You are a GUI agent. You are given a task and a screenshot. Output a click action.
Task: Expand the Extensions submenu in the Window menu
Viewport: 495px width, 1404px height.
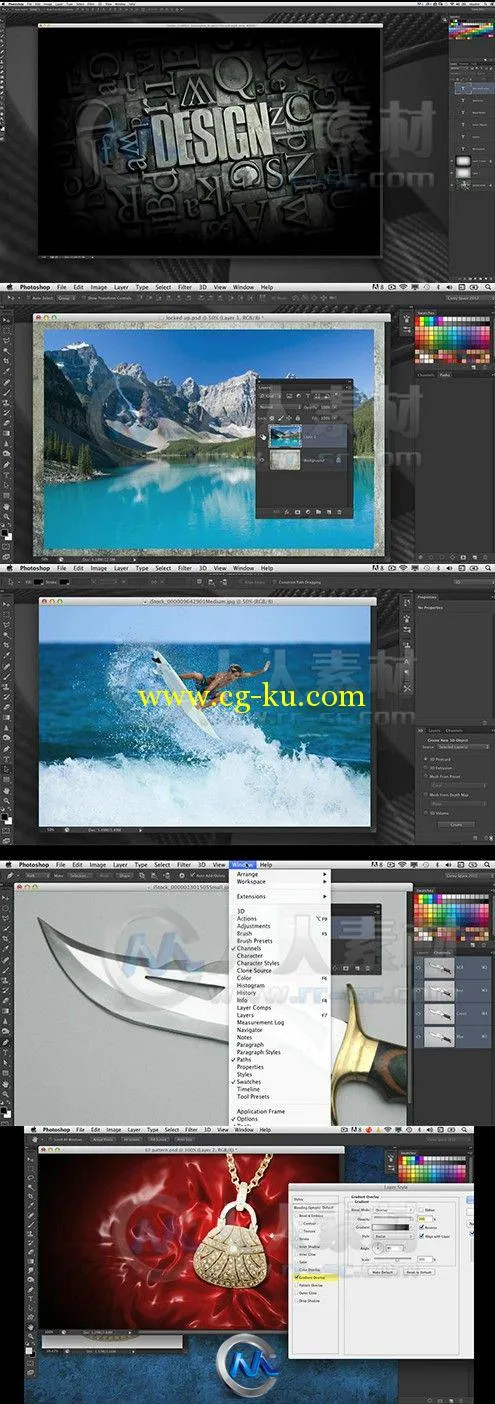click(x=280, y=896)
